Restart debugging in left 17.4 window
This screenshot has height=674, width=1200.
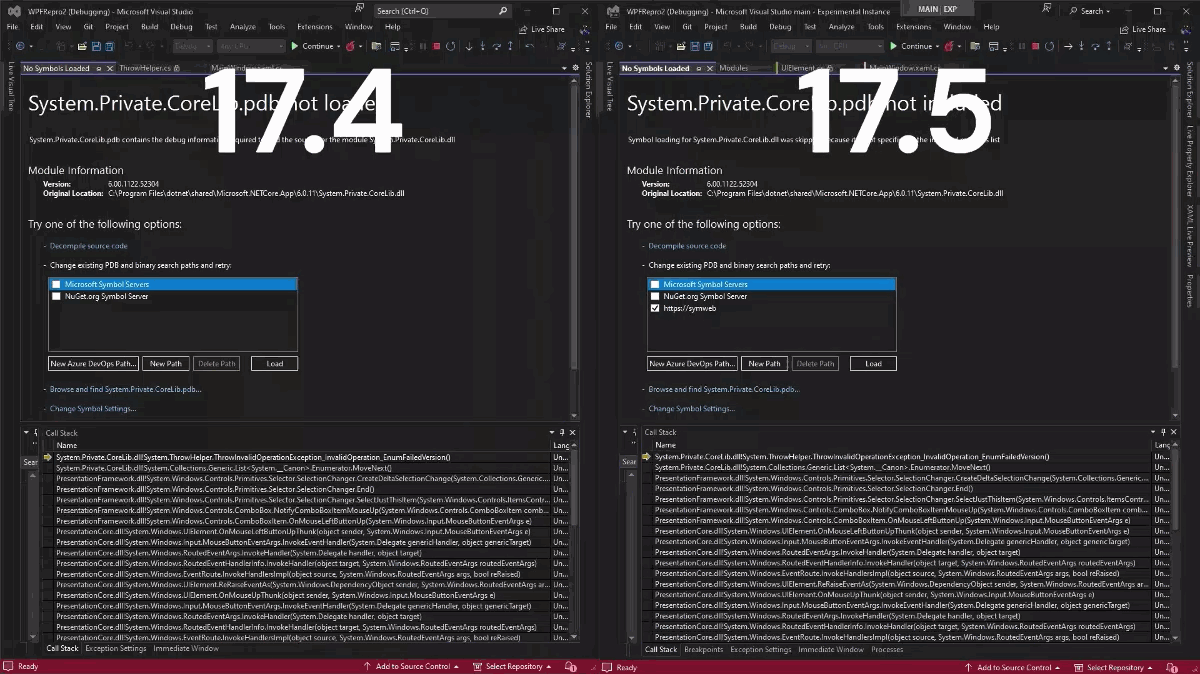pos(451,46)
